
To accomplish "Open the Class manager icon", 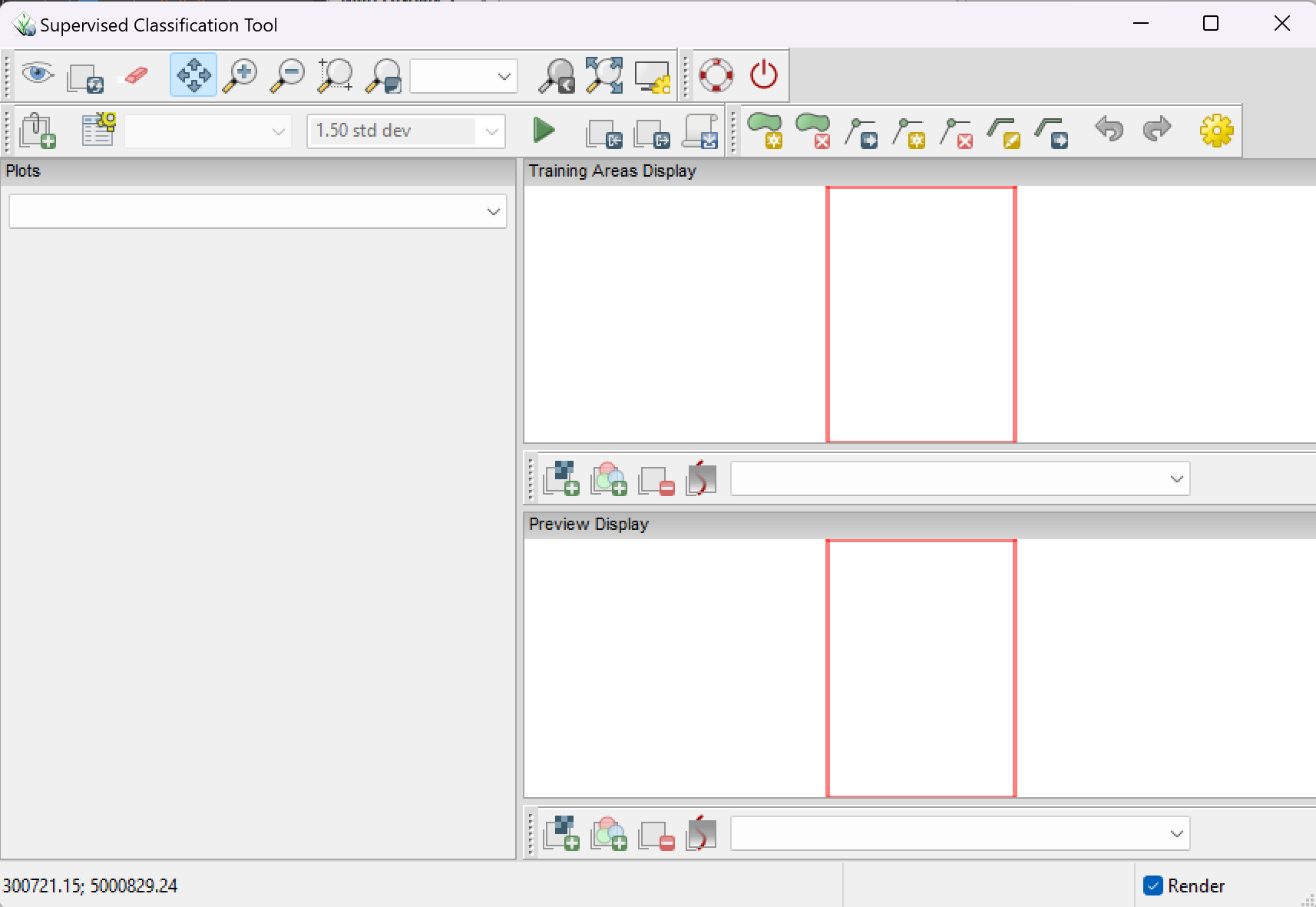I will tap(98, 130).
